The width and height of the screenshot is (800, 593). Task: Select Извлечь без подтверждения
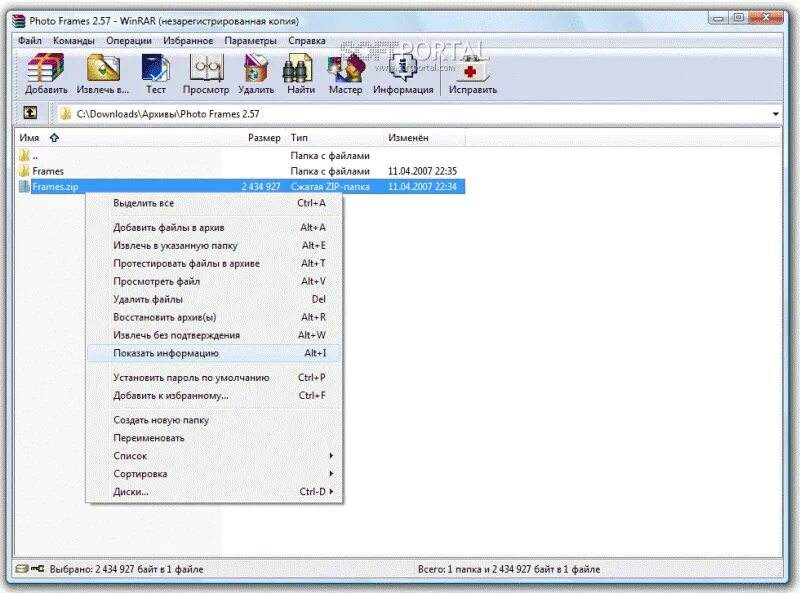coord(214,335)
